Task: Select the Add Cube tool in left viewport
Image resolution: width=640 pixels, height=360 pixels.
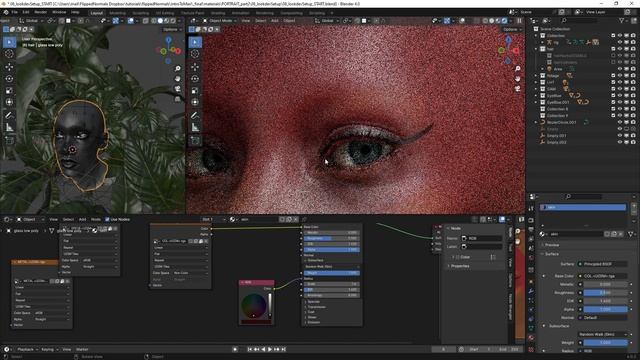Action: coord(9,140)
